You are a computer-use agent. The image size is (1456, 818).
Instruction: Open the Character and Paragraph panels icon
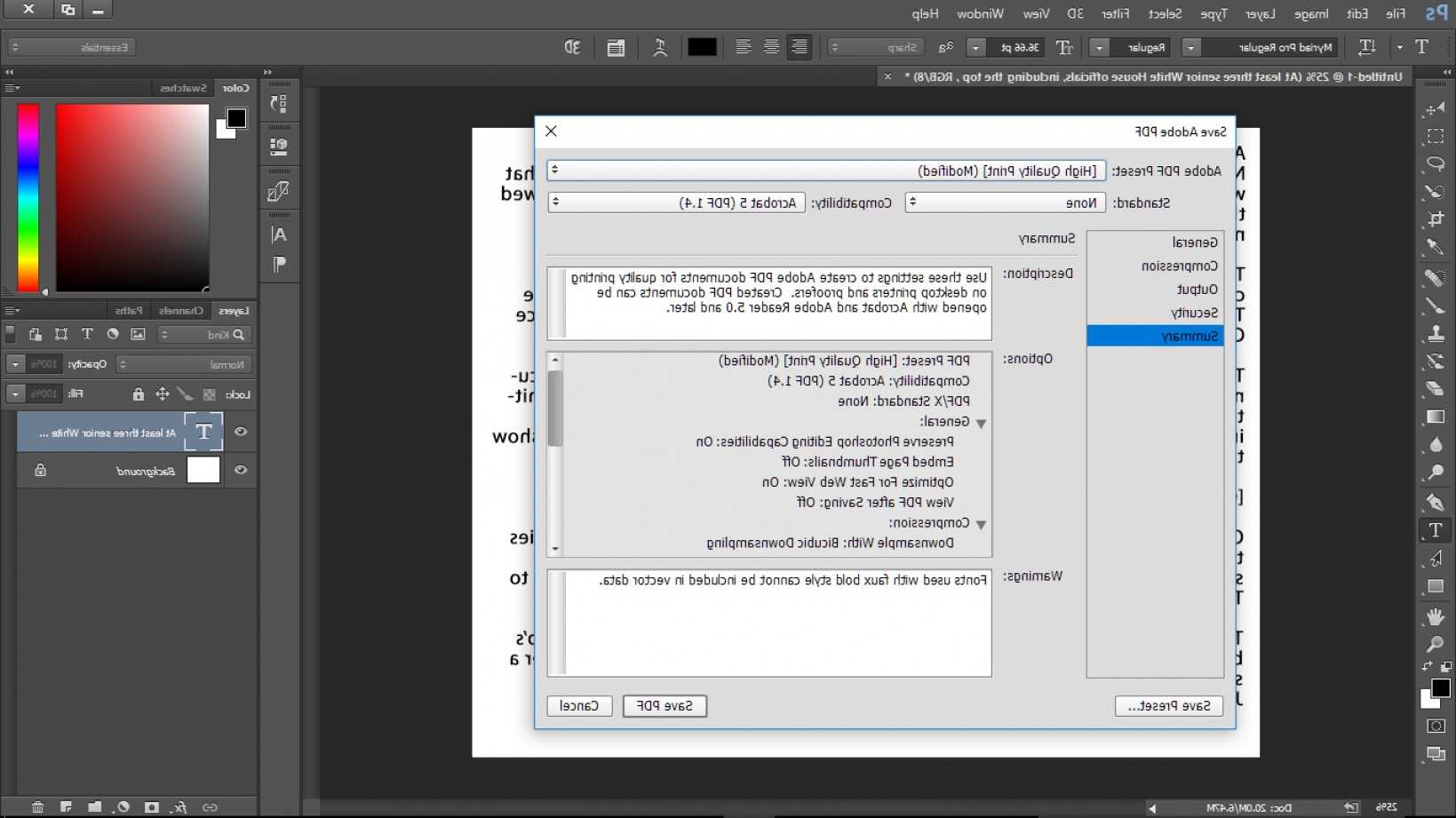[616, 47]
